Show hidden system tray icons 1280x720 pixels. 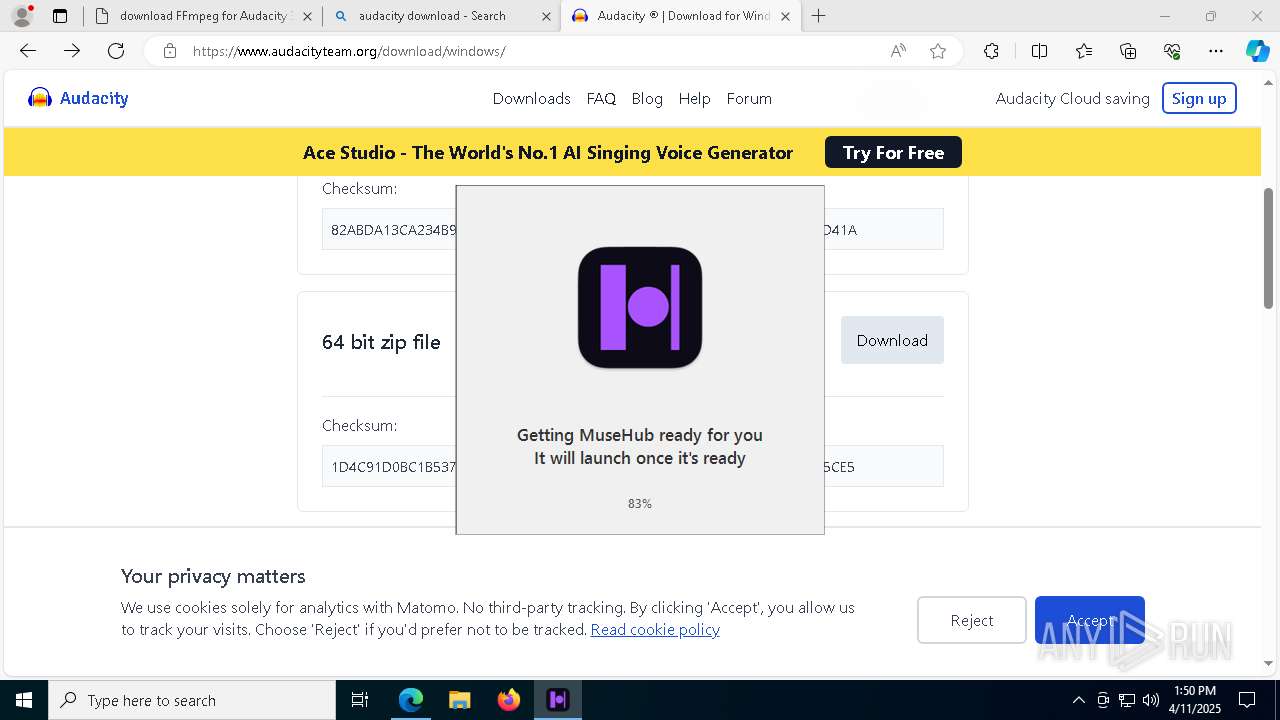(x=1078, y=700)
